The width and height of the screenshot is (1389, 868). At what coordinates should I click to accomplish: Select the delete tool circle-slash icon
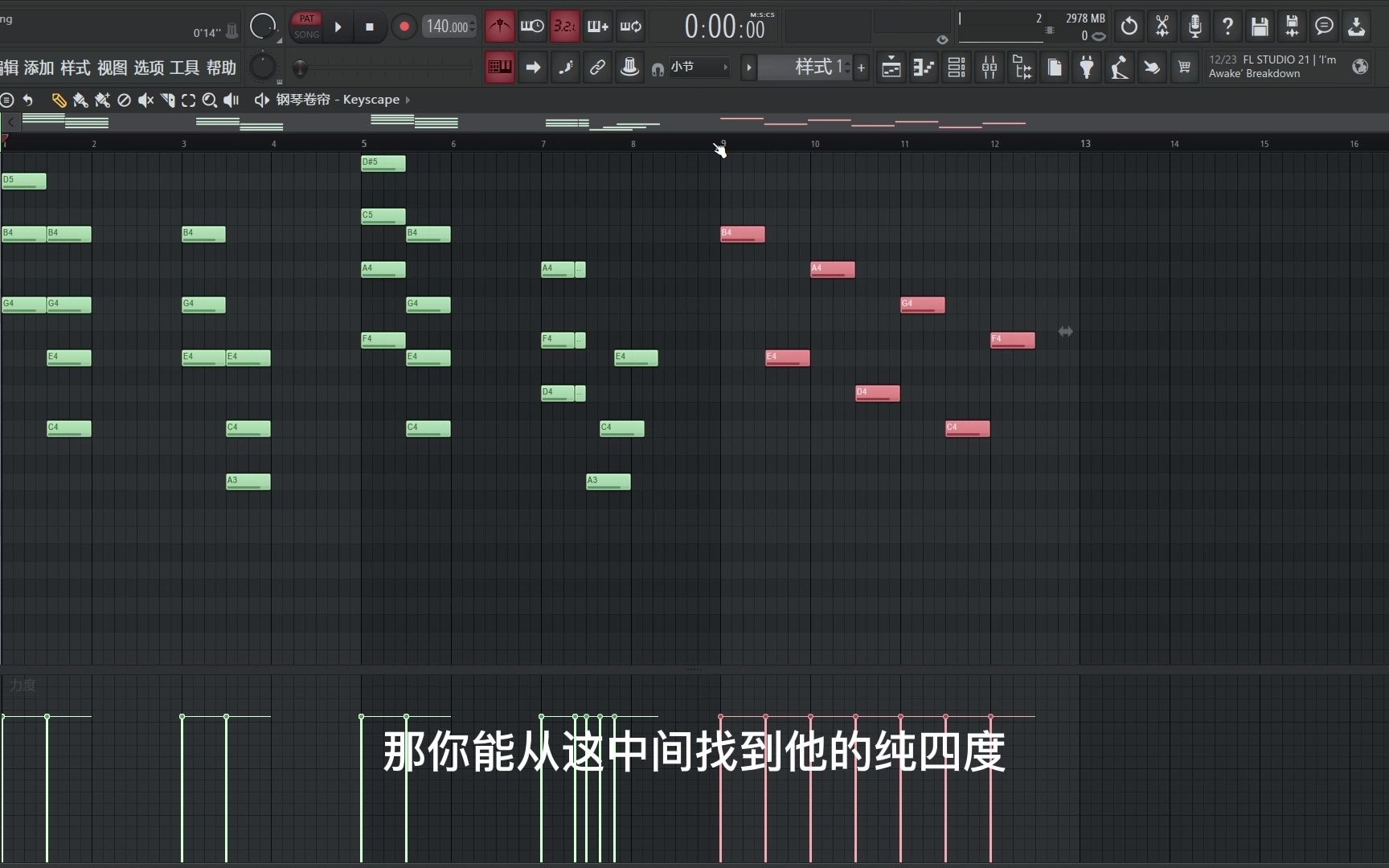click(x=124, y=100)
